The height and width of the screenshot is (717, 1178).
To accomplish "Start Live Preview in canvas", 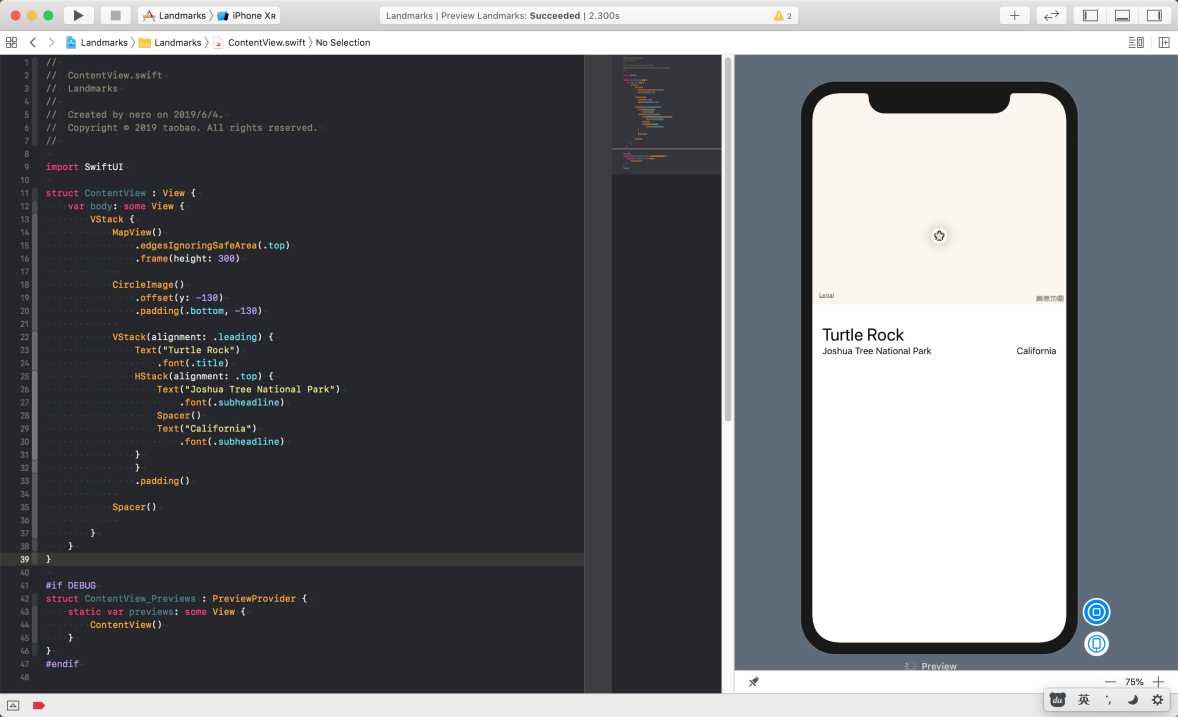I will (x=1096, y=612).
